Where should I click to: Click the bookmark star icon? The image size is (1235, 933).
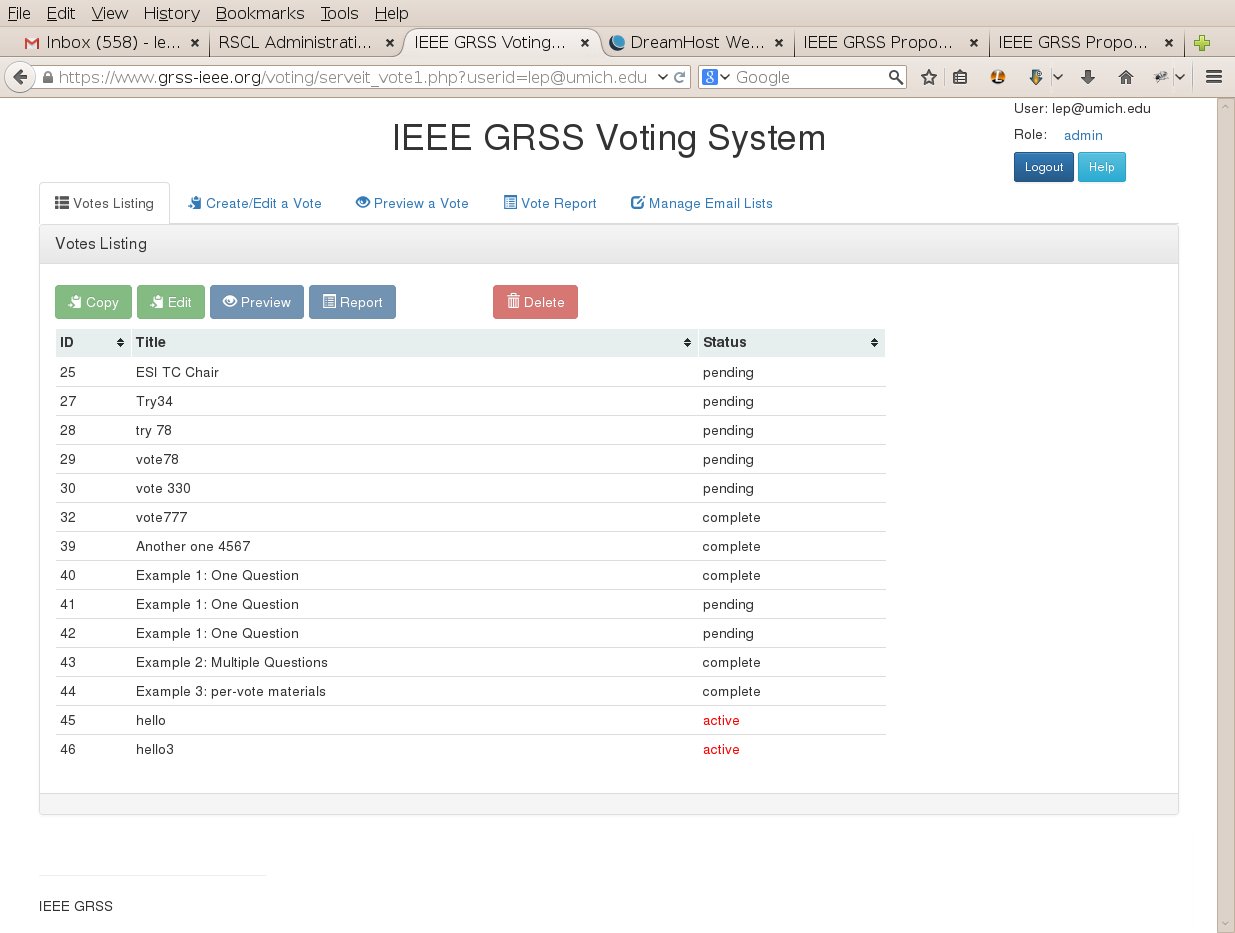(x=929, y=77)
